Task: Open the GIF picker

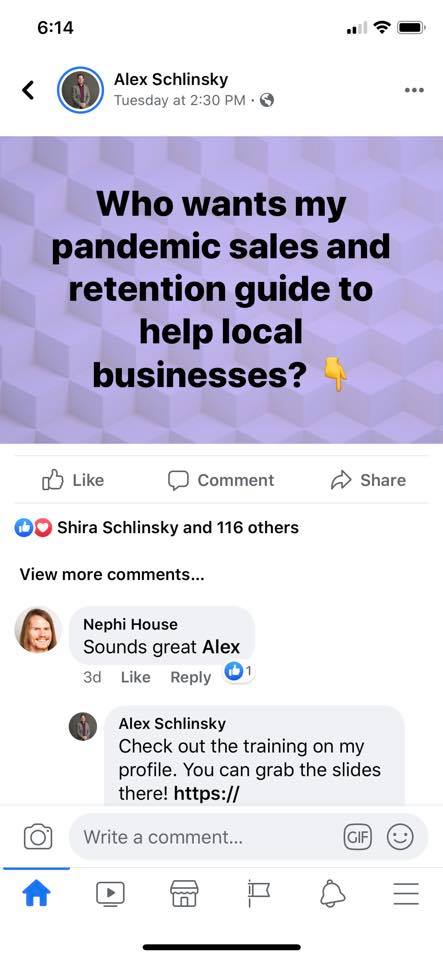Action: point(358,836)
